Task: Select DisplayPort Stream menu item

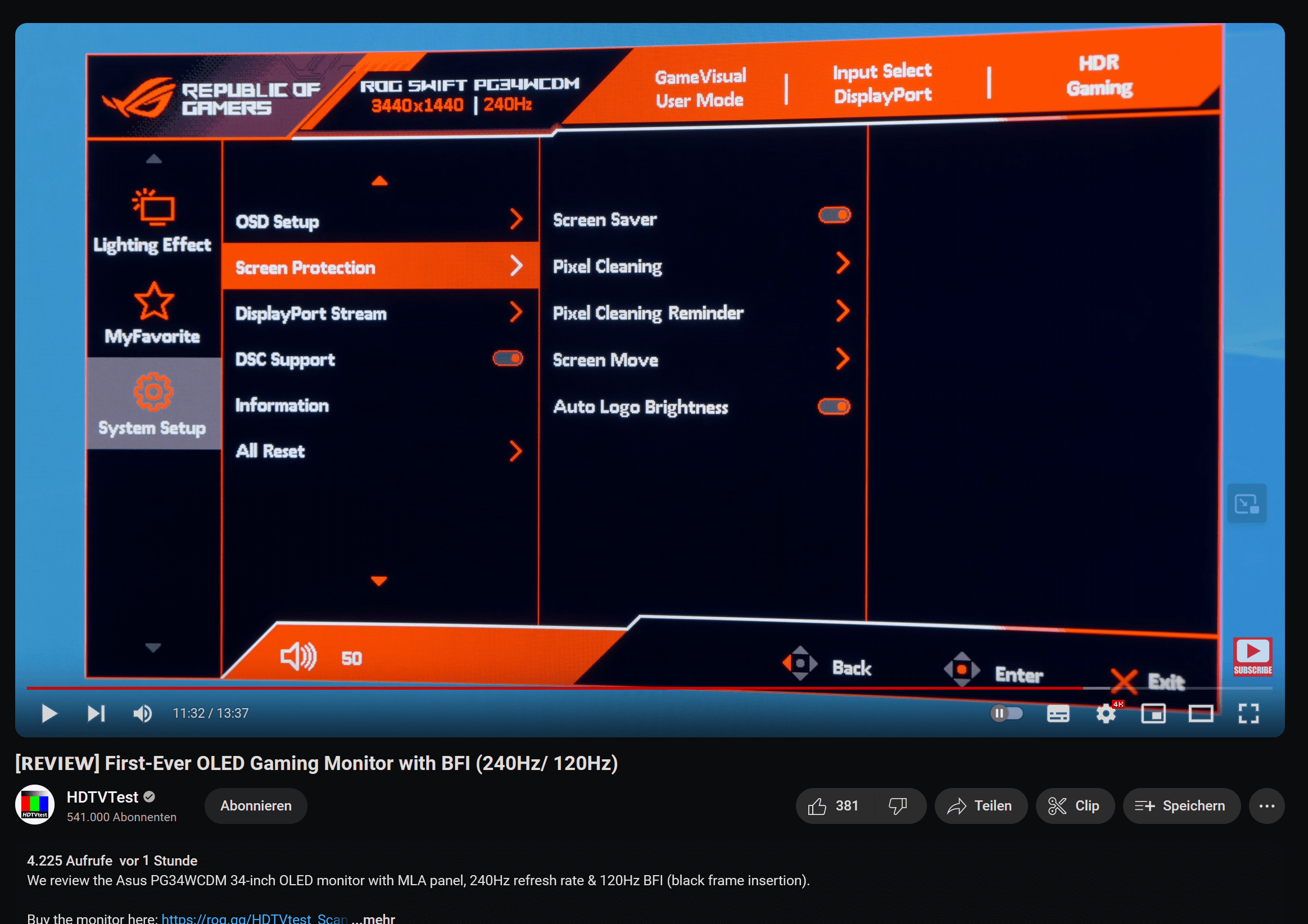Action: (x=380, y=312)
